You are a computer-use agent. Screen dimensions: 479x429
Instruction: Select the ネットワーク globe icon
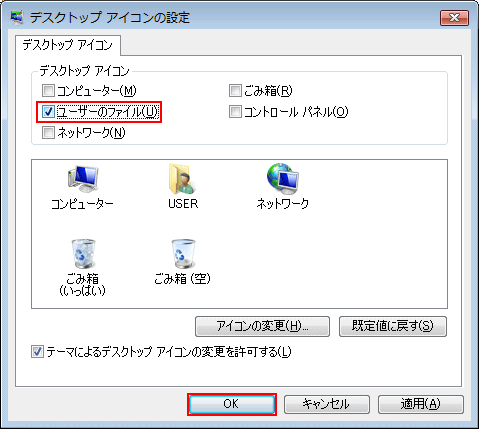(283, 179)
